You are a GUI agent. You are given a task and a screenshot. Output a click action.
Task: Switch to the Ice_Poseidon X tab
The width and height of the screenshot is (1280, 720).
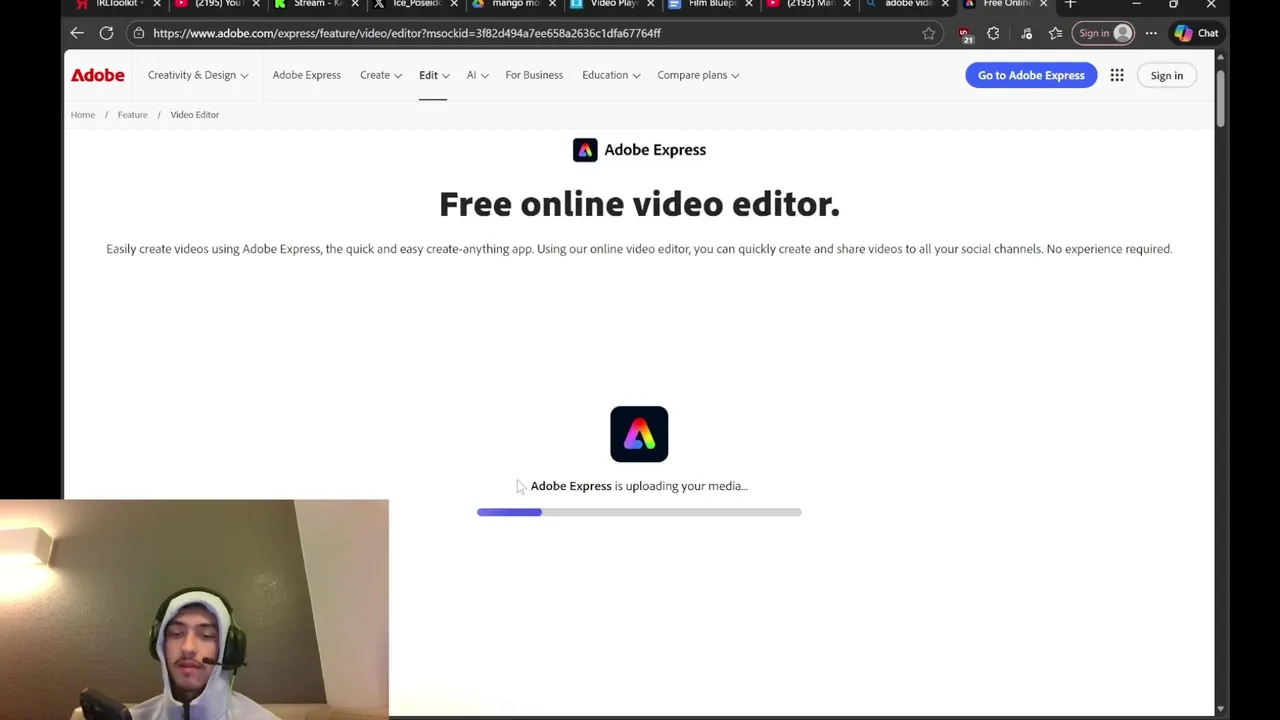(x=414, y=4)
